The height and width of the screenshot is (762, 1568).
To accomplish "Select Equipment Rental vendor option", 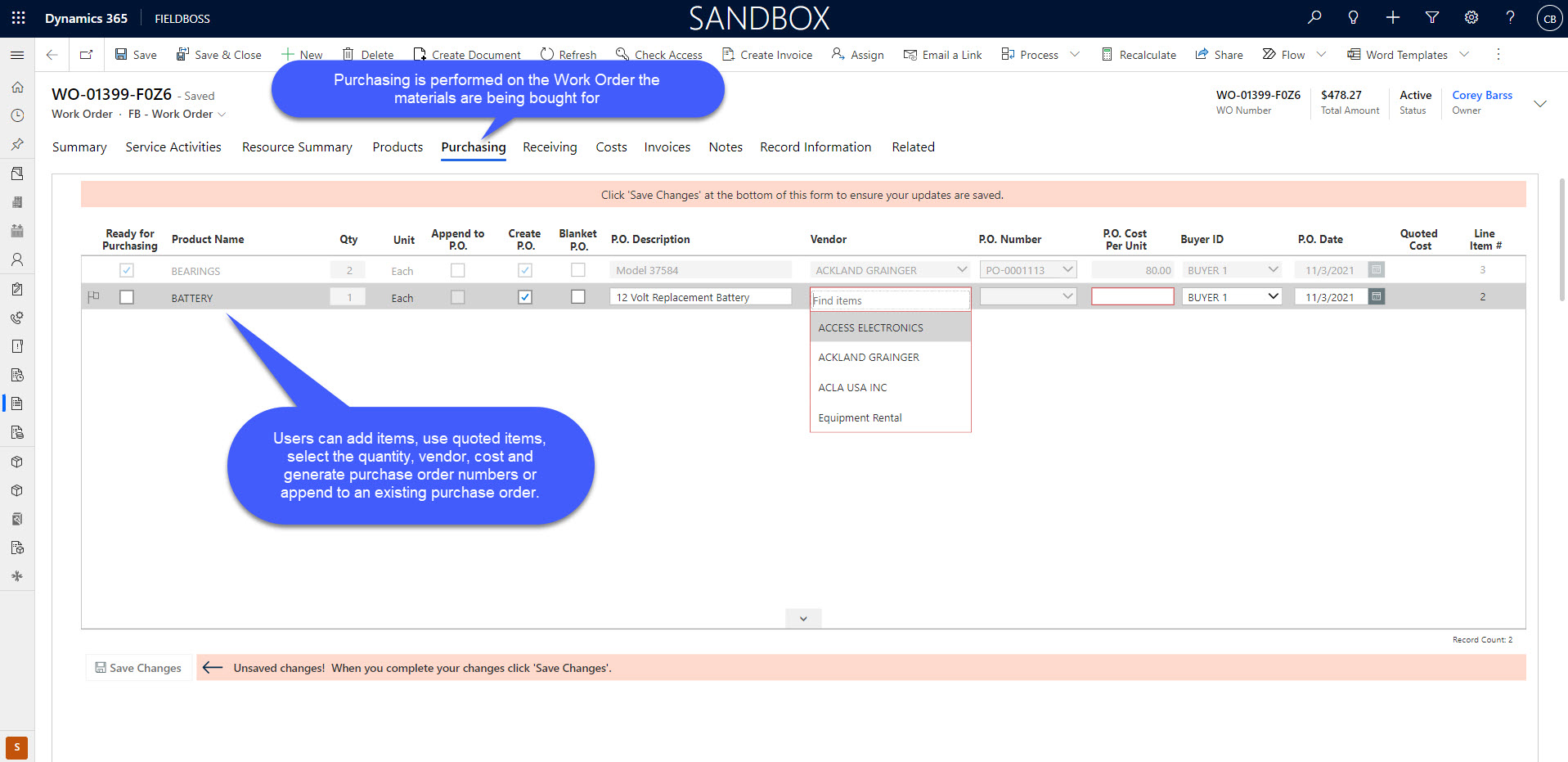I will coord(891,418).
